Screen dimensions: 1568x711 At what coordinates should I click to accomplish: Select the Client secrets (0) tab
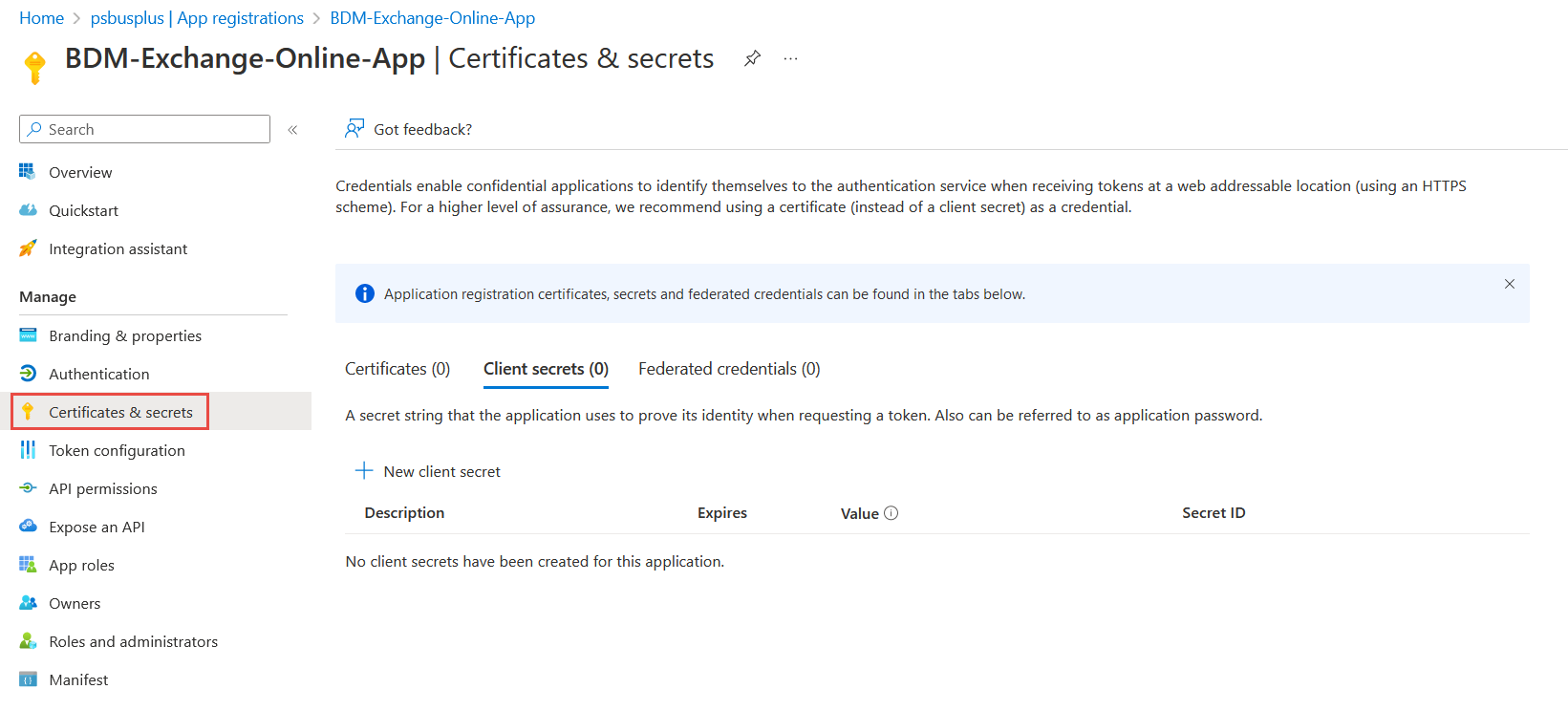click(546, 369)
